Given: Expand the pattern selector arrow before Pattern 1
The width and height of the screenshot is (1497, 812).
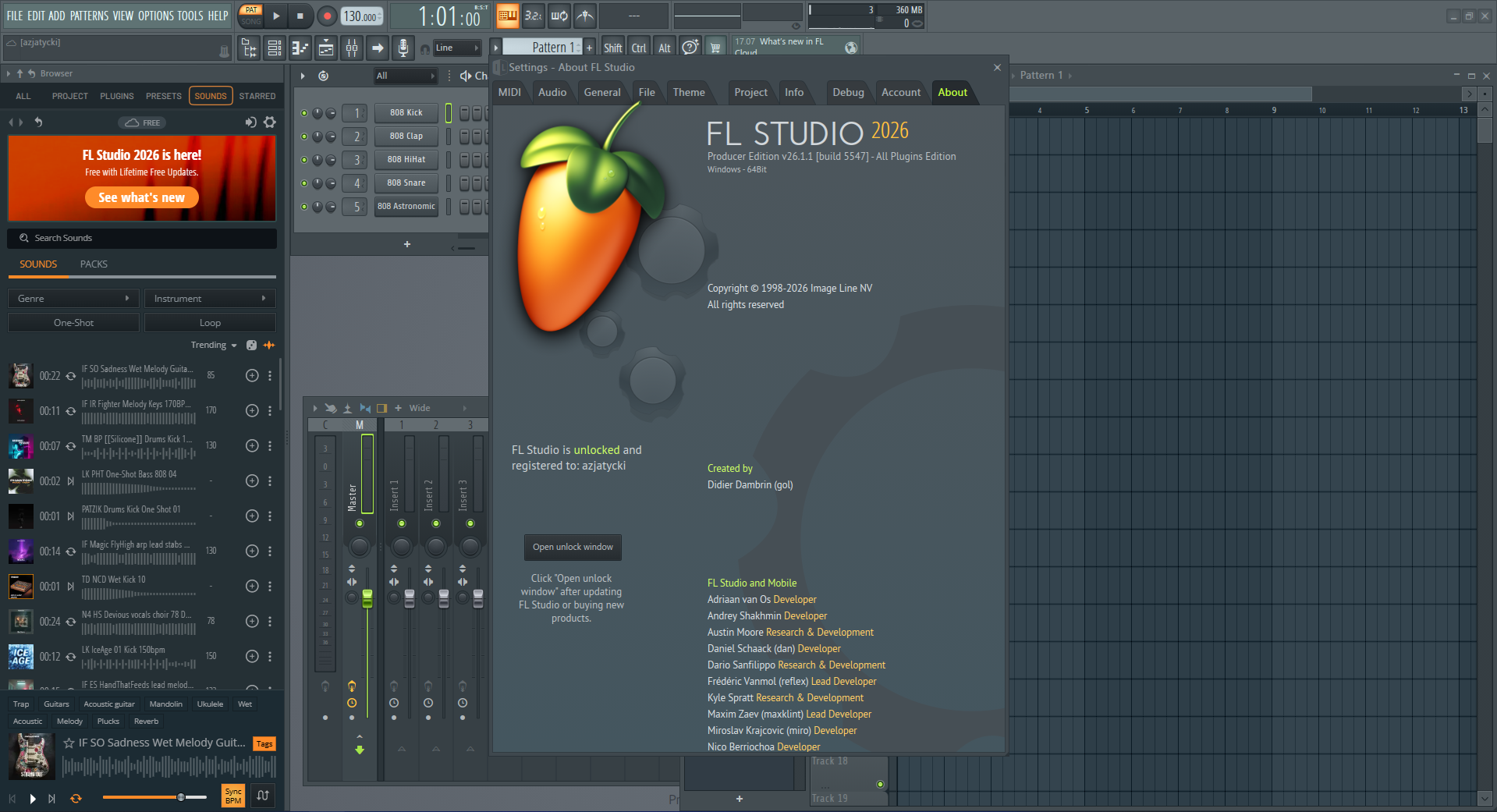Looking at the screenshot, I should pyautogui.click(x=495, y=48).
